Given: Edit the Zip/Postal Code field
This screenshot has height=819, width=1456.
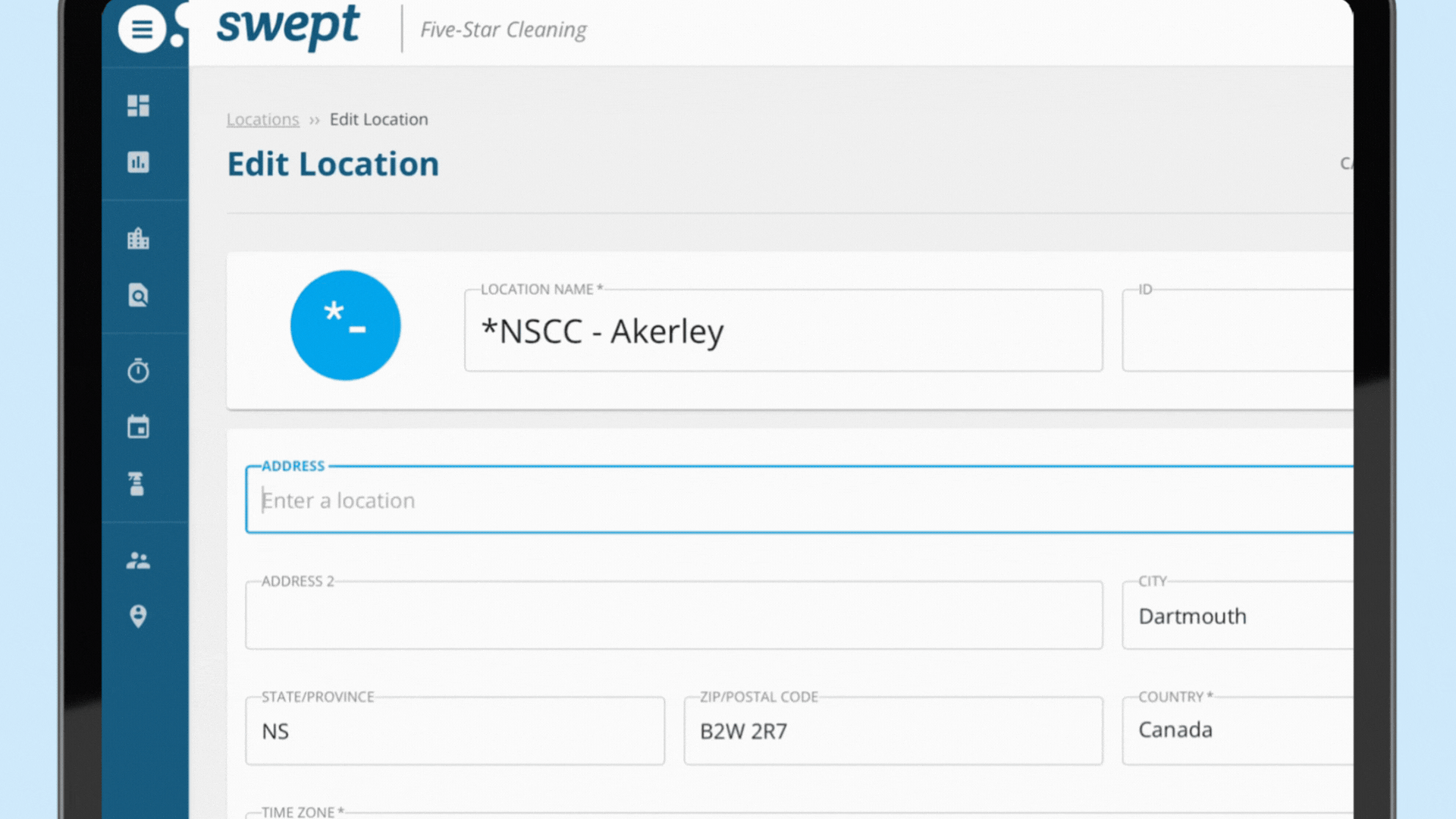Looking at the screenshot, I should pos(893,731).
